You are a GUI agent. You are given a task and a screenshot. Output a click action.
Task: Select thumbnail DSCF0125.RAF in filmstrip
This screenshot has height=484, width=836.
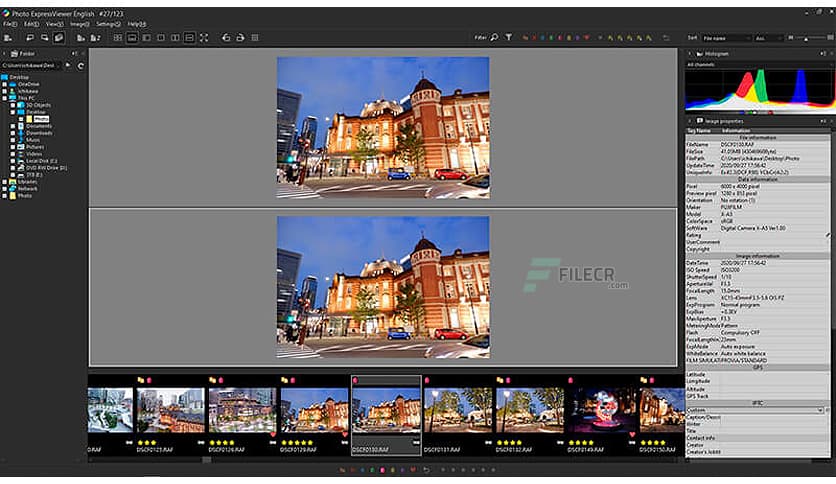[x=170, y=415]
